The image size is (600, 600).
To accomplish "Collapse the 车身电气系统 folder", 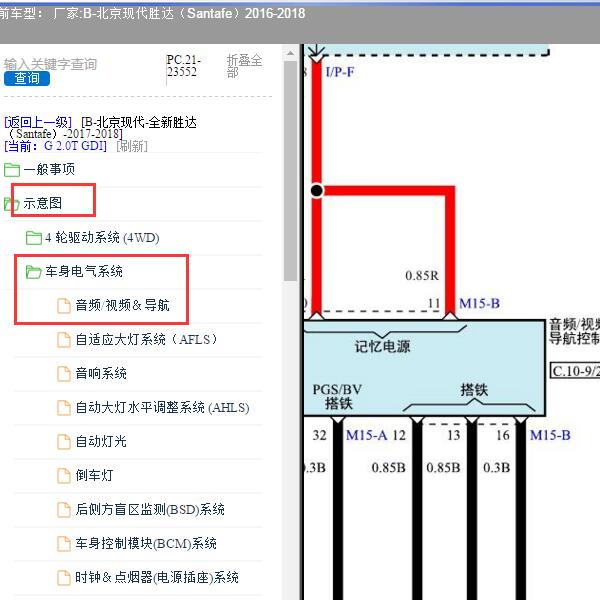I will point(84,271).
